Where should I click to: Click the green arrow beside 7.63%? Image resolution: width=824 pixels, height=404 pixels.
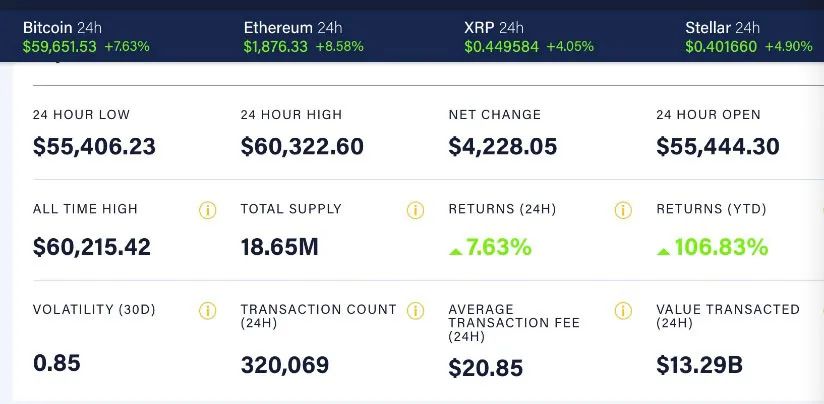pos(456,250)
